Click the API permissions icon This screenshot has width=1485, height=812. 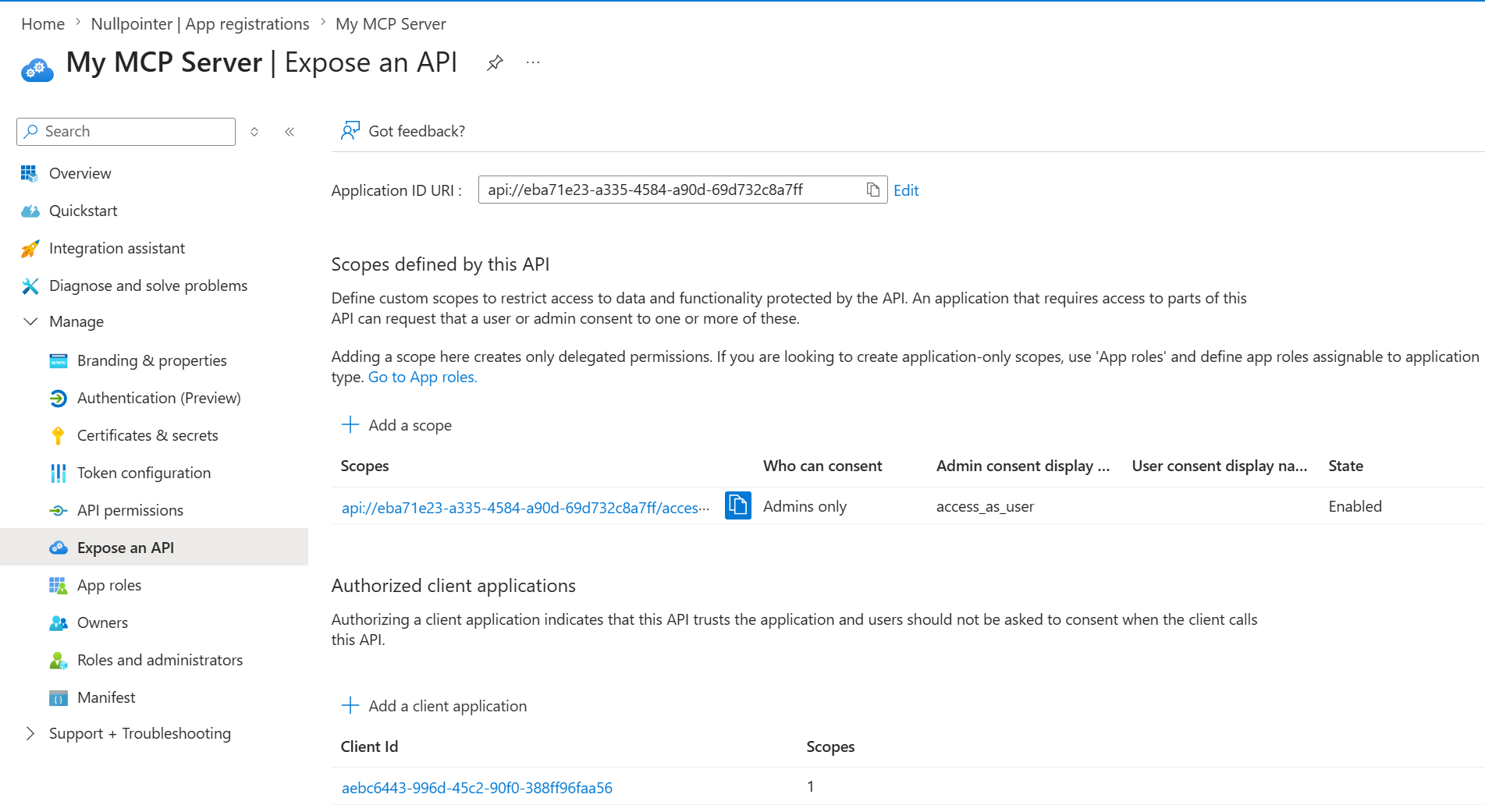tap(59, 510)
